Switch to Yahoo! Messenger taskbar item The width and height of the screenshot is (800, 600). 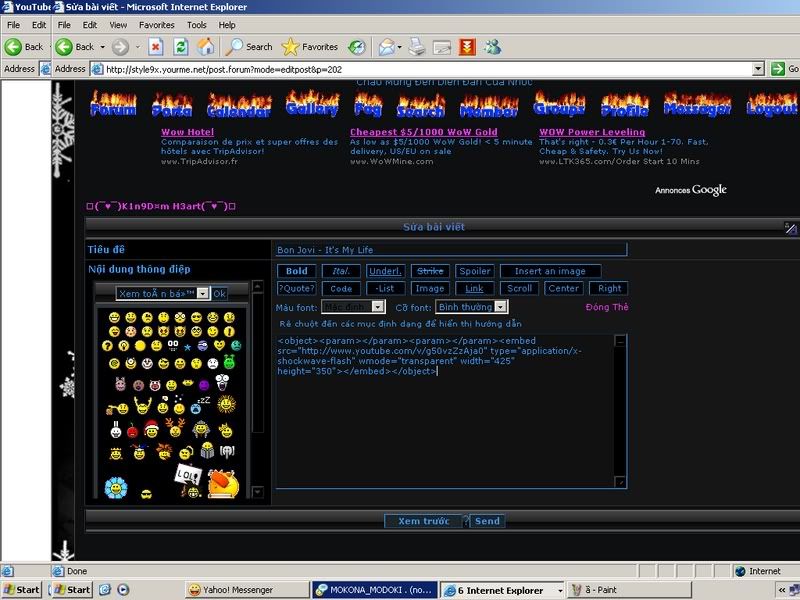tap(247, 590)
